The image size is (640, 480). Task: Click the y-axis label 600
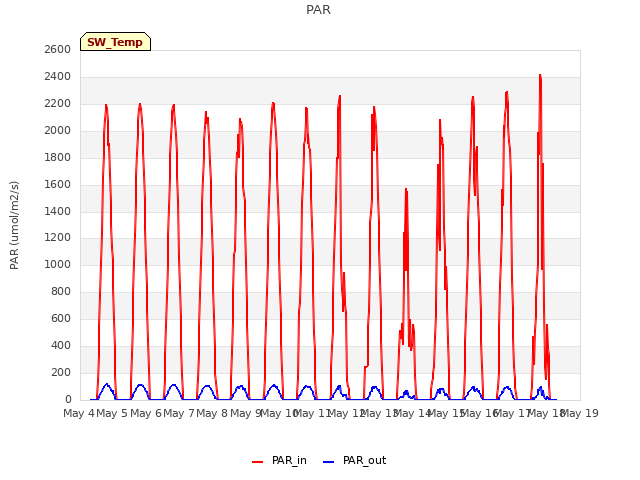(x=61, y=318)
